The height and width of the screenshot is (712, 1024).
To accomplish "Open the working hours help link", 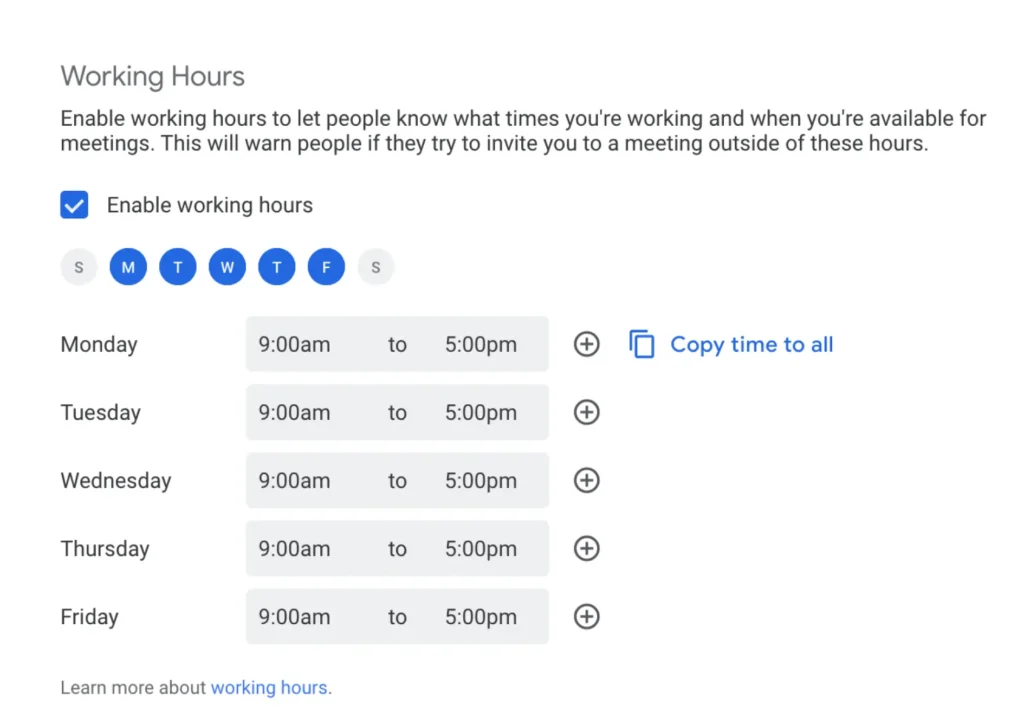I will (270, 687).
